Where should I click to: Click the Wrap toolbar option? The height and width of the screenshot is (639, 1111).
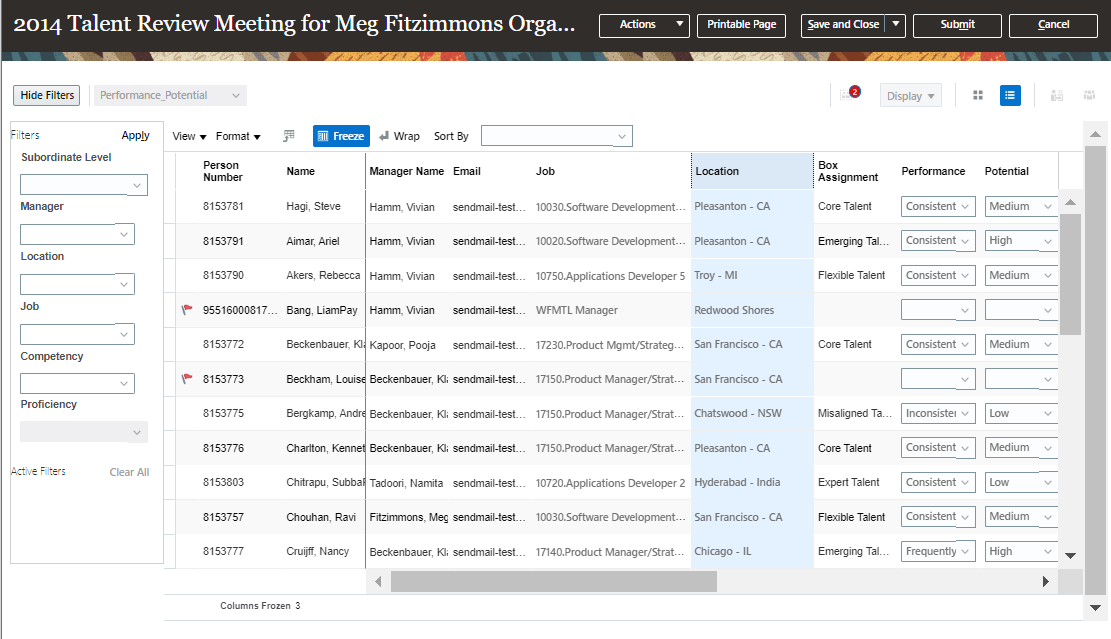click(399, 136)
